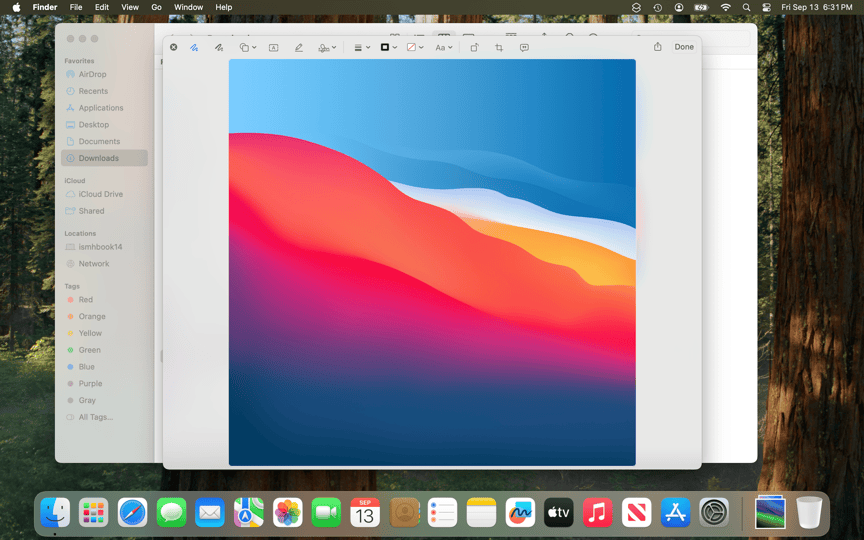864x540 pixels.
Task: Filter by Purple tag
Action: (x=104, y=384)
